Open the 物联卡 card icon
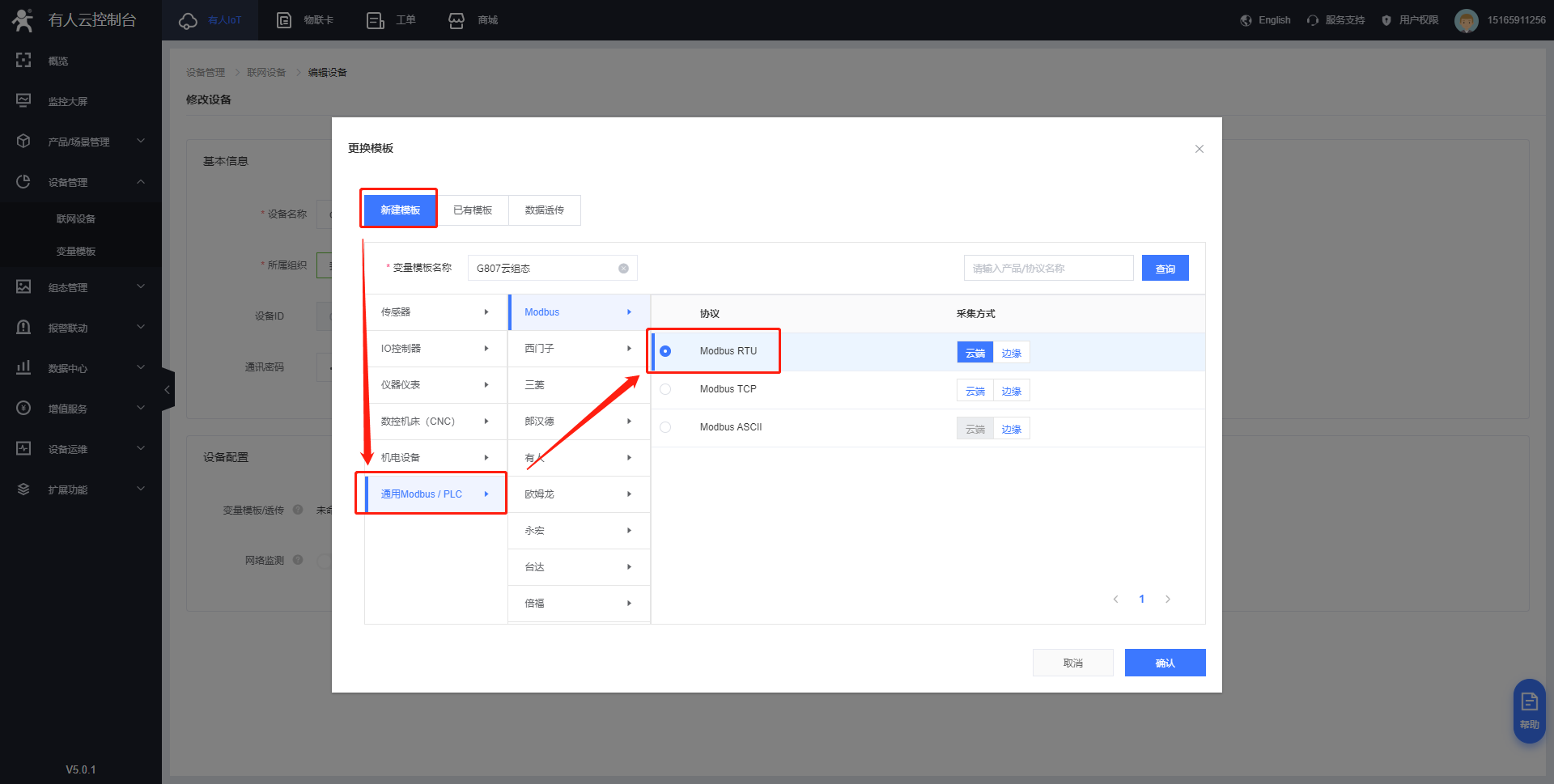Screen dimensions: 1554x784 point(284,20)
